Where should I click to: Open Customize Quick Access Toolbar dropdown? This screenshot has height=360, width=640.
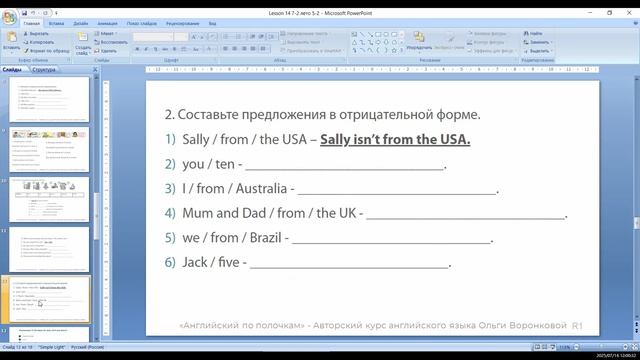56,13
